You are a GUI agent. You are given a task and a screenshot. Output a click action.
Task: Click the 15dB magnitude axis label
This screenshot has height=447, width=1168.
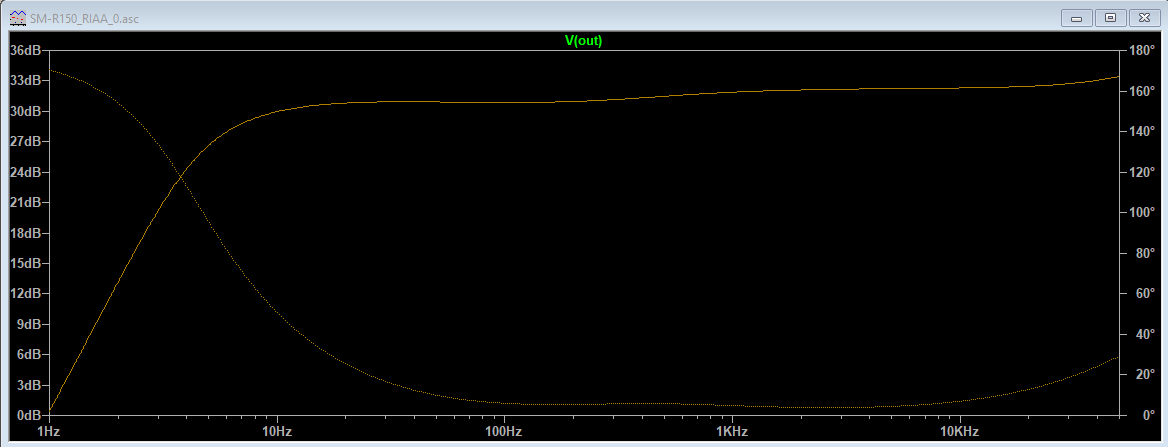click(25, 264)
